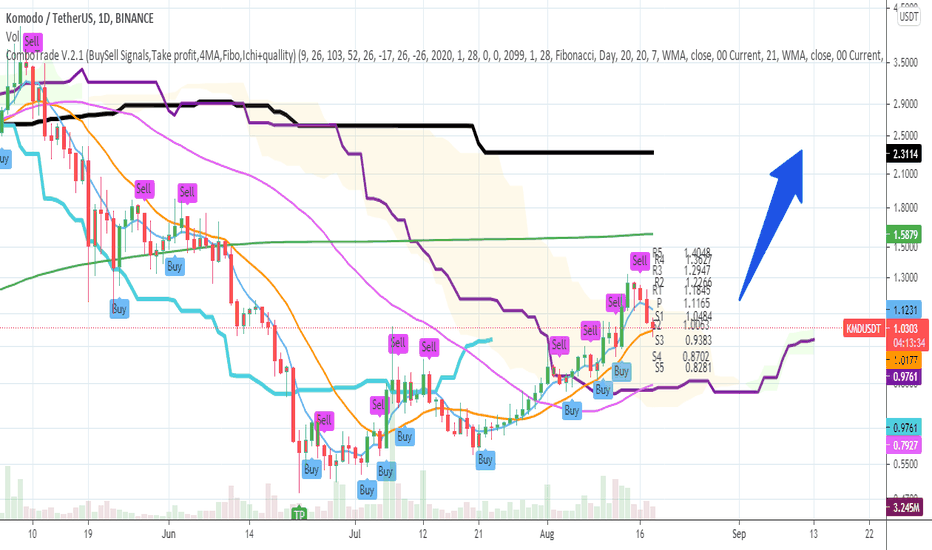Image resolution: width=932 pixels, height=550 pixels.
Task: Click the Jun date axis label
Action: click(x=169, y=534)
